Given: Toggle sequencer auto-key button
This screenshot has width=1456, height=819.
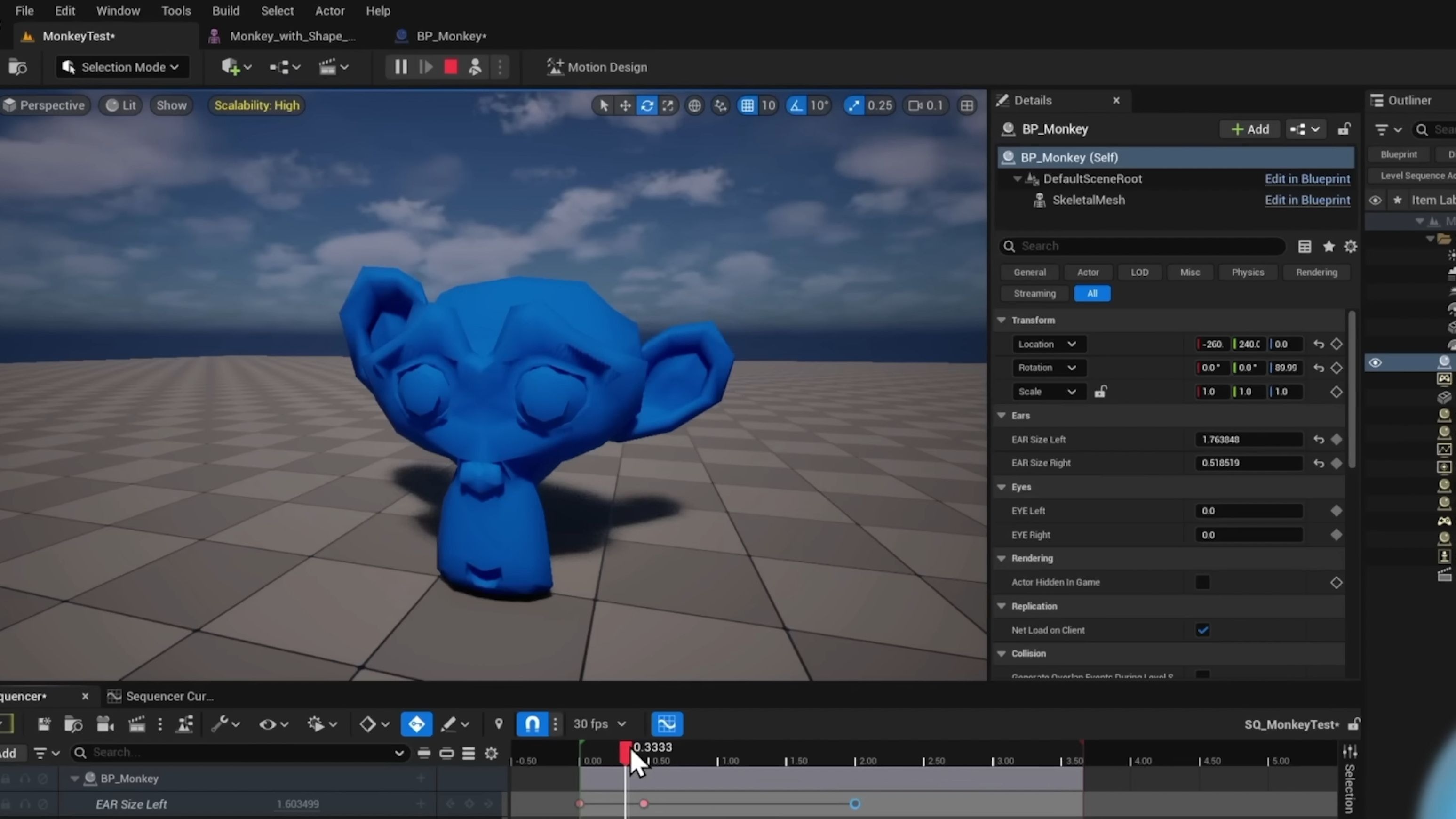Looking at the screenshot, I should pyautogui.click(x=416, y=724).
